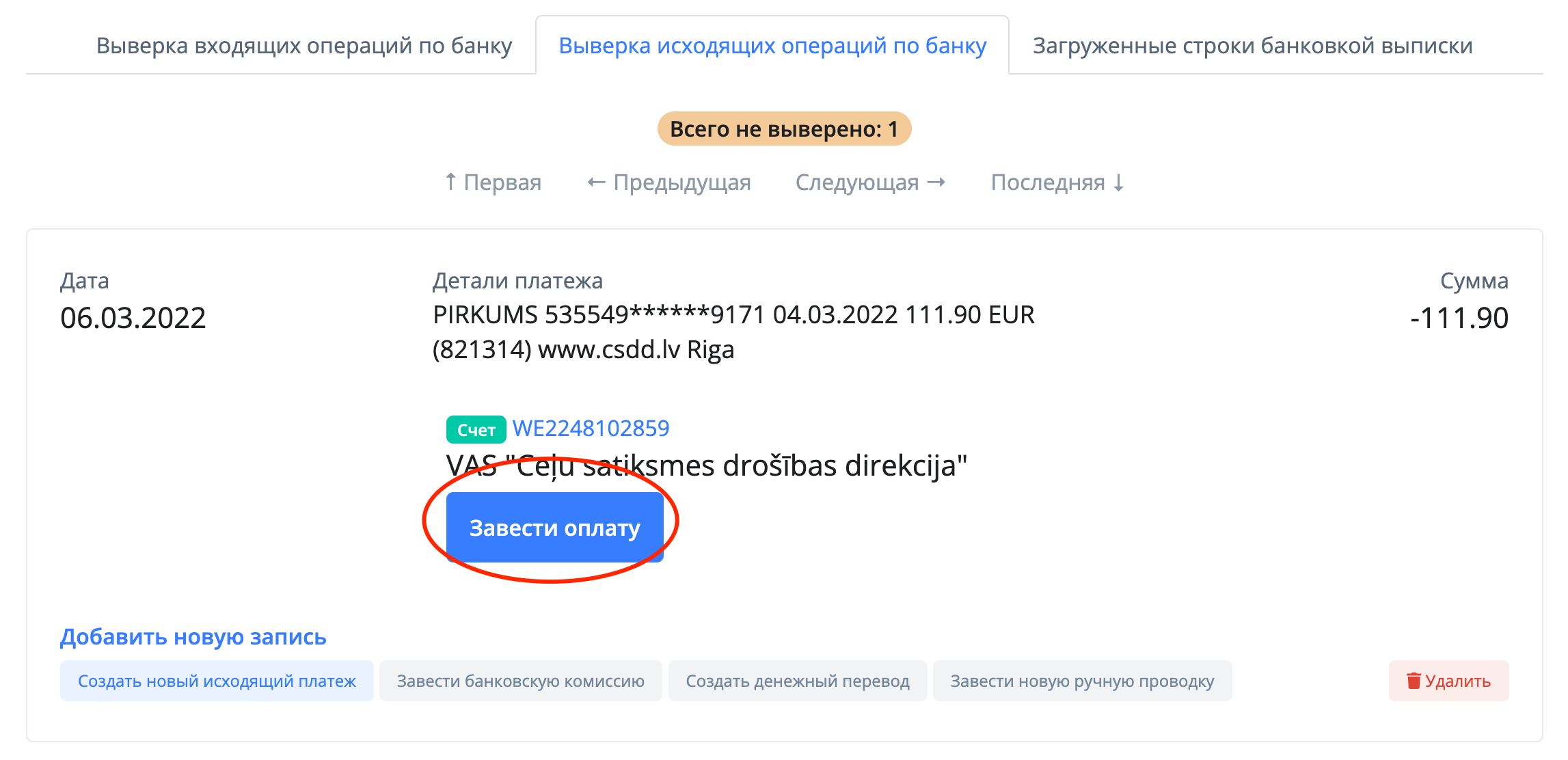Click the trash icon on Удалить
The height and width of the screenshot is (760, 1568).
1414,681
